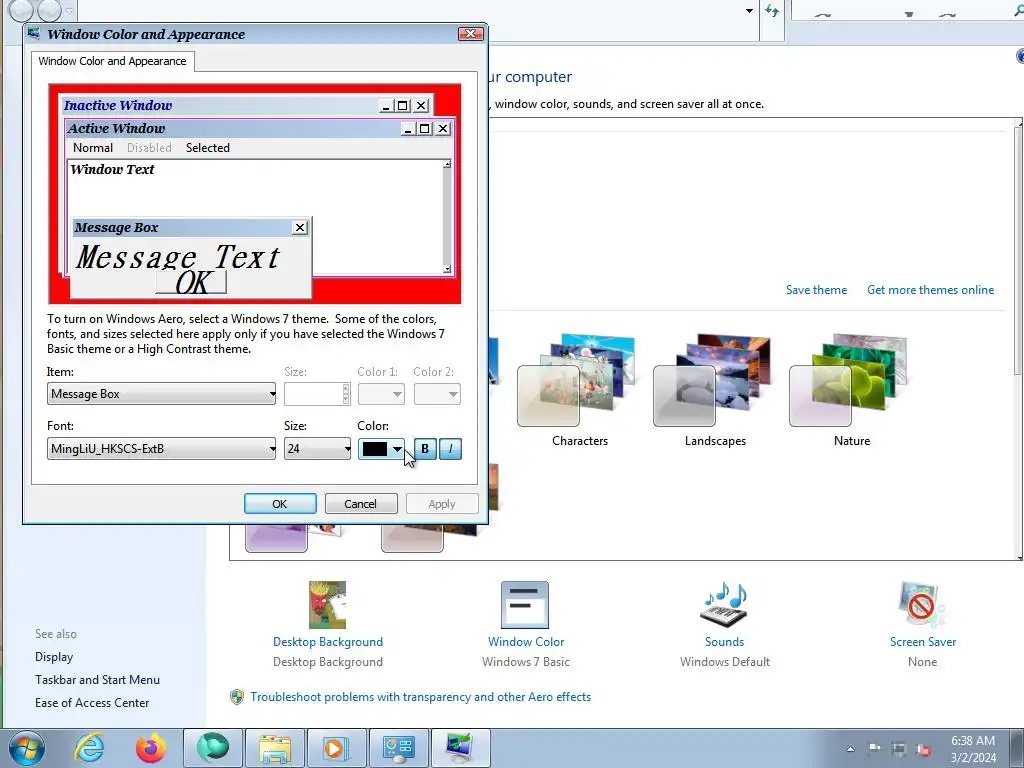Viewport: 1024px width, 768px height.
Task: Click the shield icon beside Troubleshoot link
Action: click(x=237, y=697)
